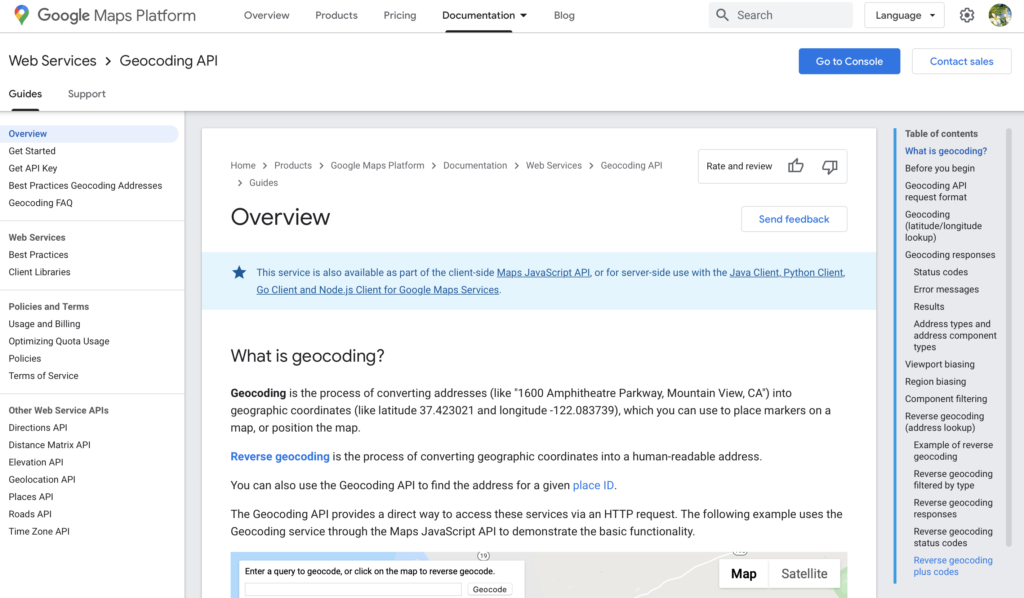Click the search magnifier icon
Screen dimensions: 1024x598
click(x=722, y=15)
